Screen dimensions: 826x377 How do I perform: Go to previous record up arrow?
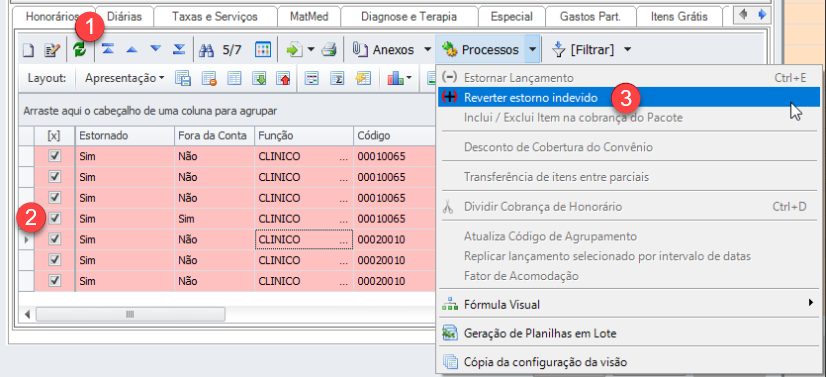coord(132,49)
